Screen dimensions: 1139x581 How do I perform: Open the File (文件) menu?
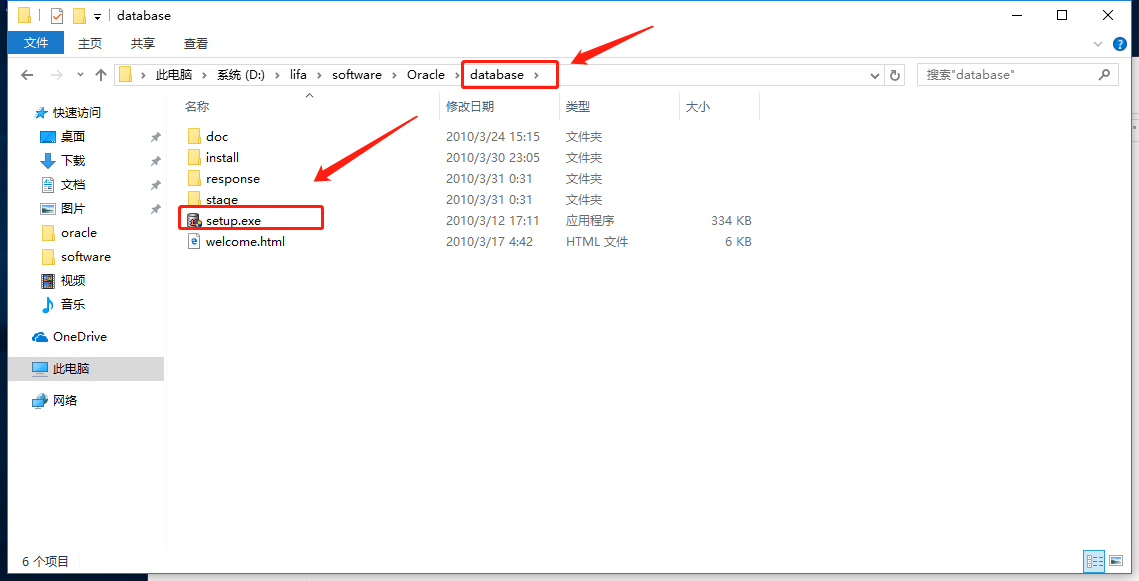(x=36, y=44)
